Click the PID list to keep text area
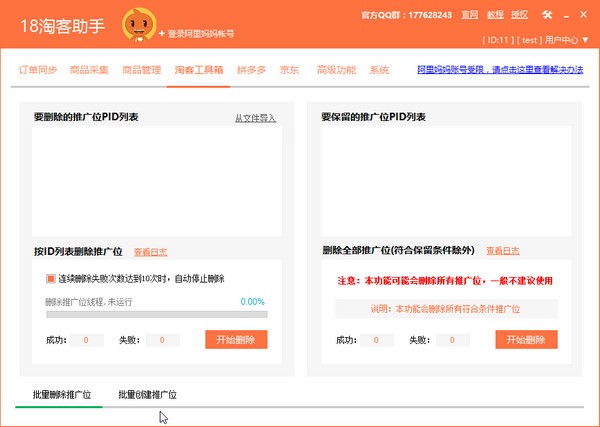Screen dimensions: 600x427 click(446, 181)
